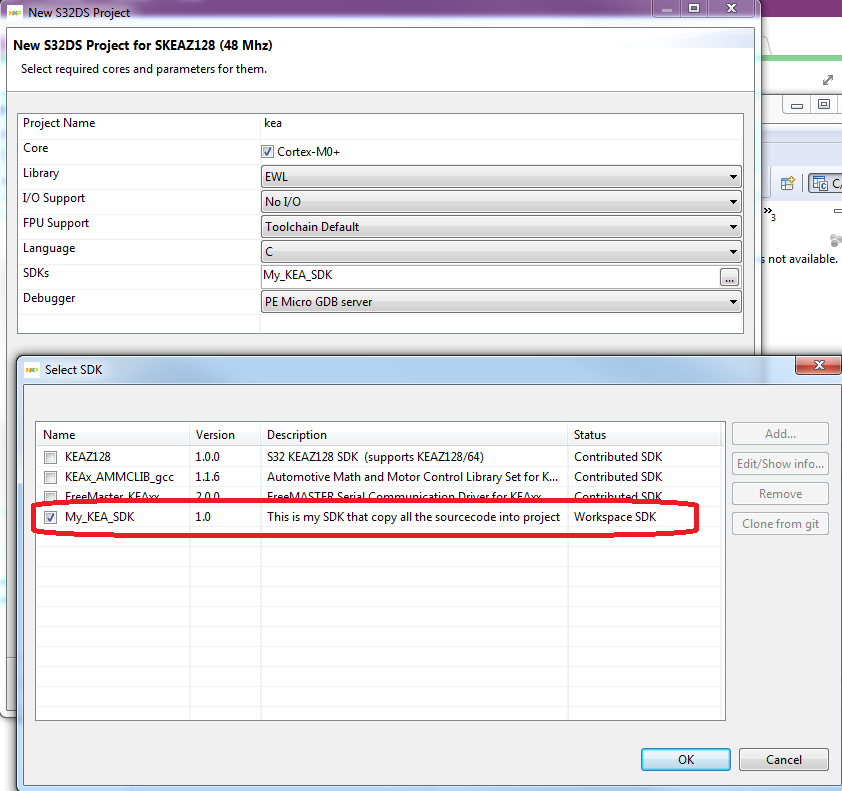Check the KEAZ128 SDK checkbox
This screenshot has width=842, height=791.
tap(50, 457)
